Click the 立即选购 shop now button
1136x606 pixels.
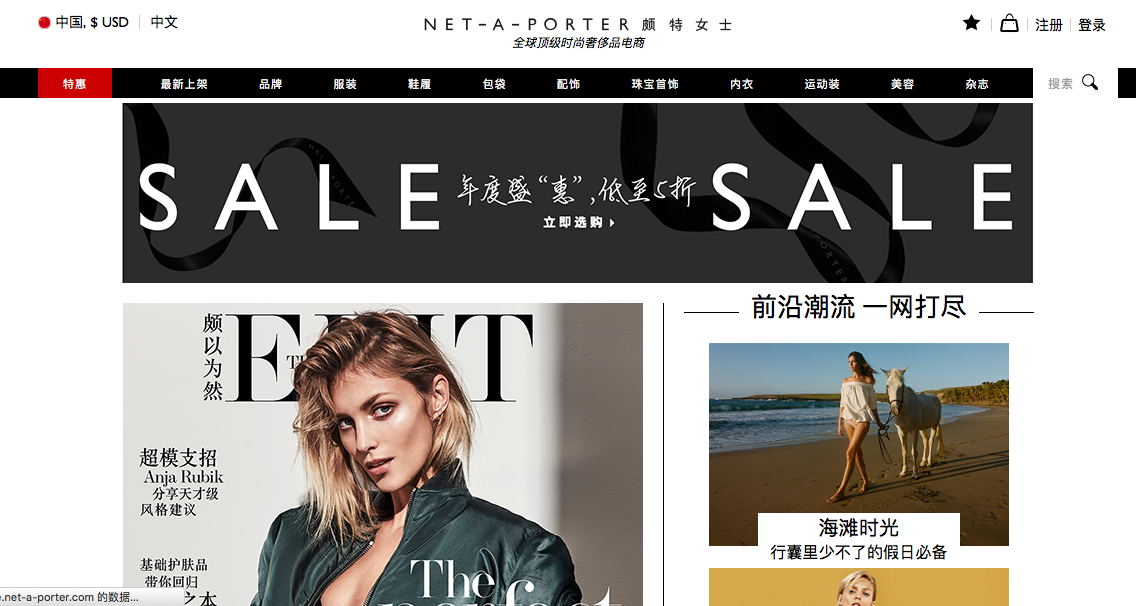579,223
